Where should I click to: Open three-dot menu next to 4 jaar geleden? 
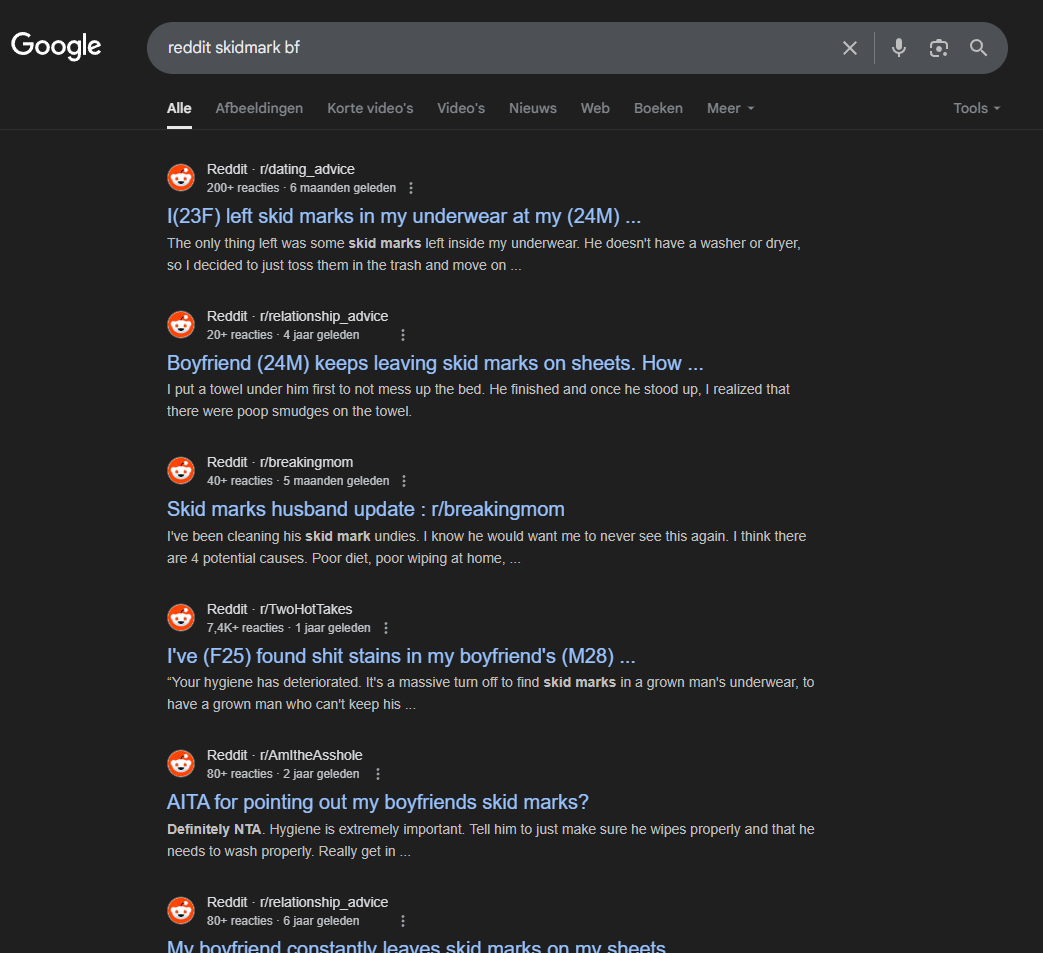[x=402, y=335]
